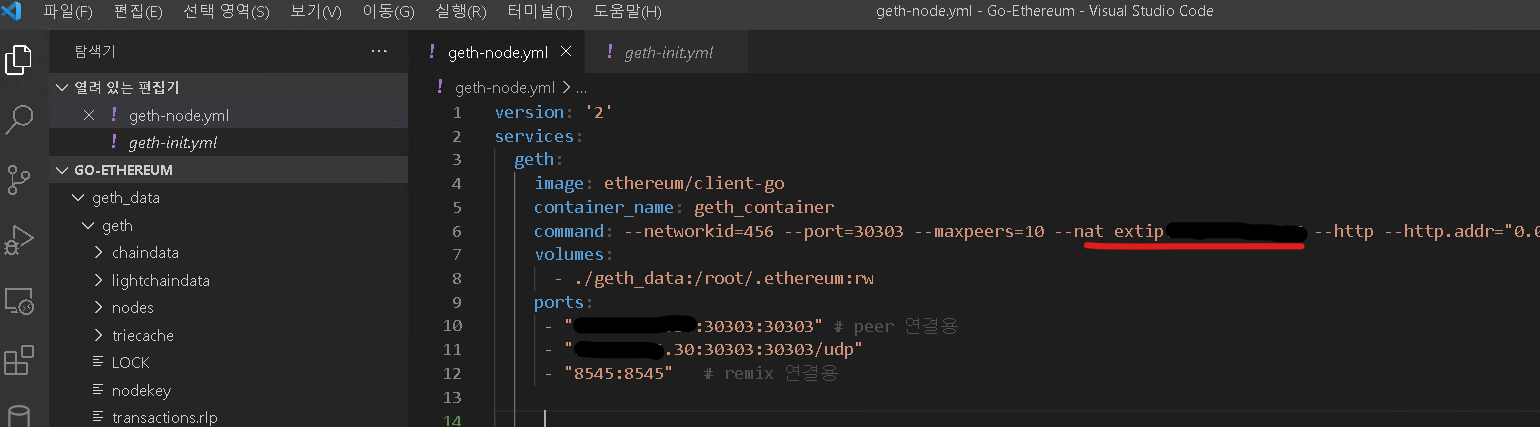Click the 'volumes' key
Viewport: 1540px width, 427px height.
pyautogui.click(x=568, y=255)
